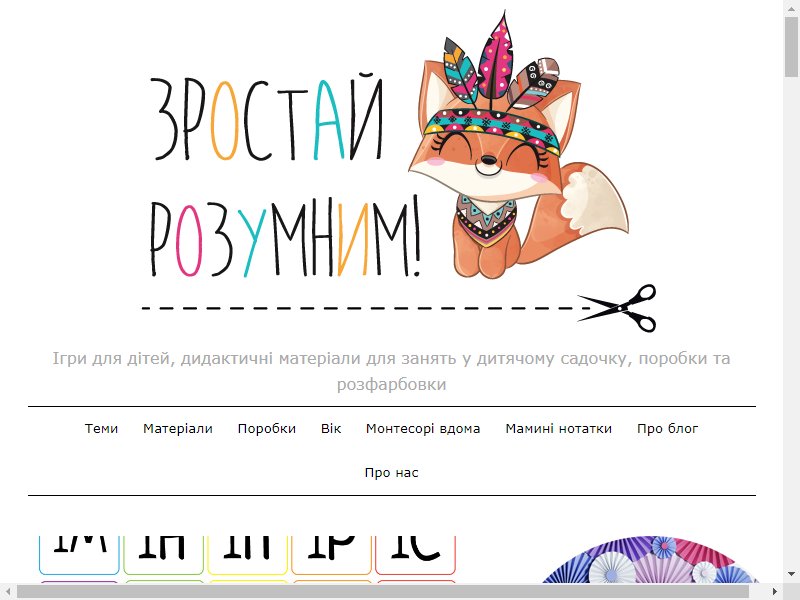Click the vertical scrollbar thumb

[792, 46]
